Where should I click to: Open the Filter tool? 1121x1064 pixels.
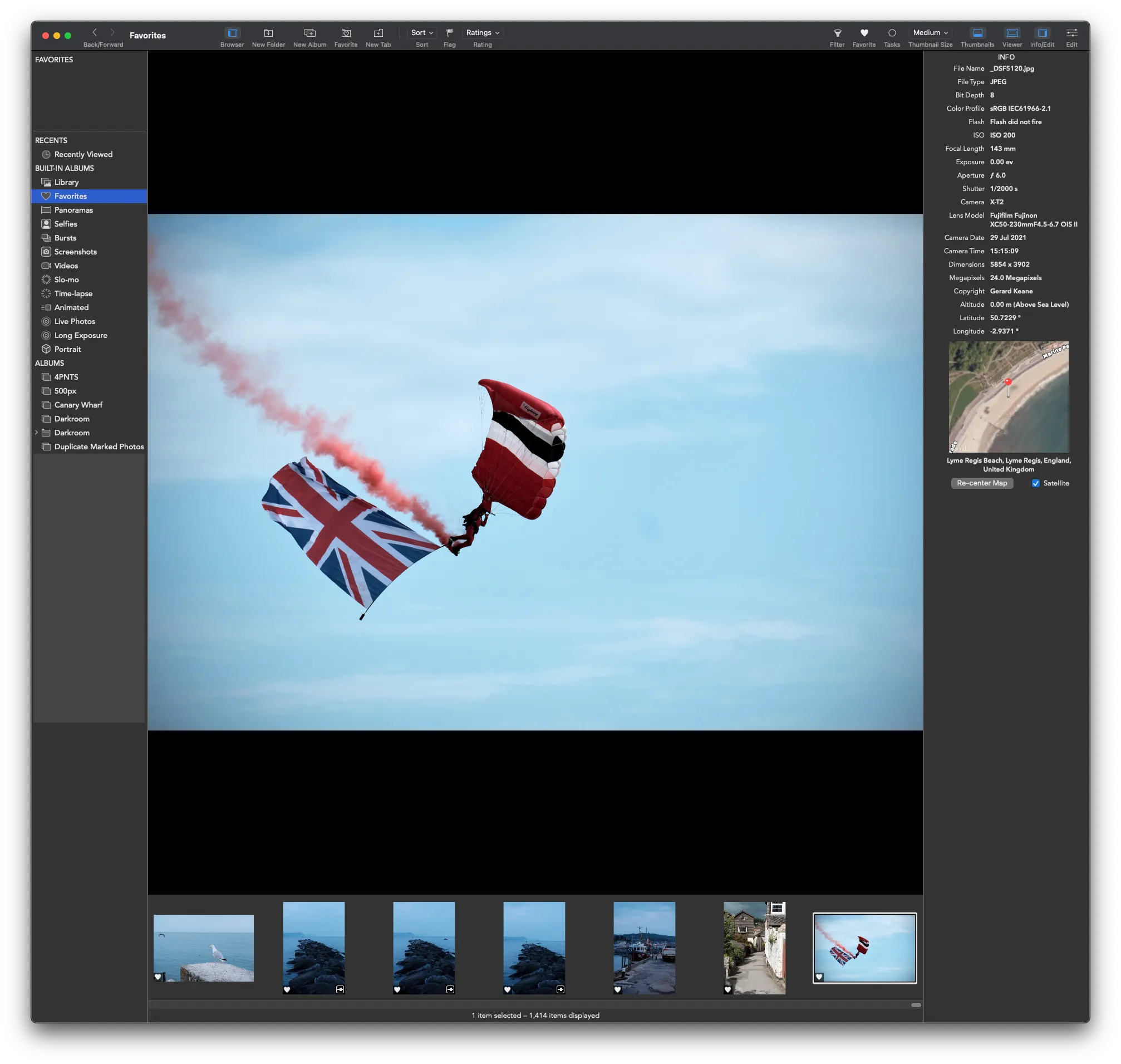837,33
